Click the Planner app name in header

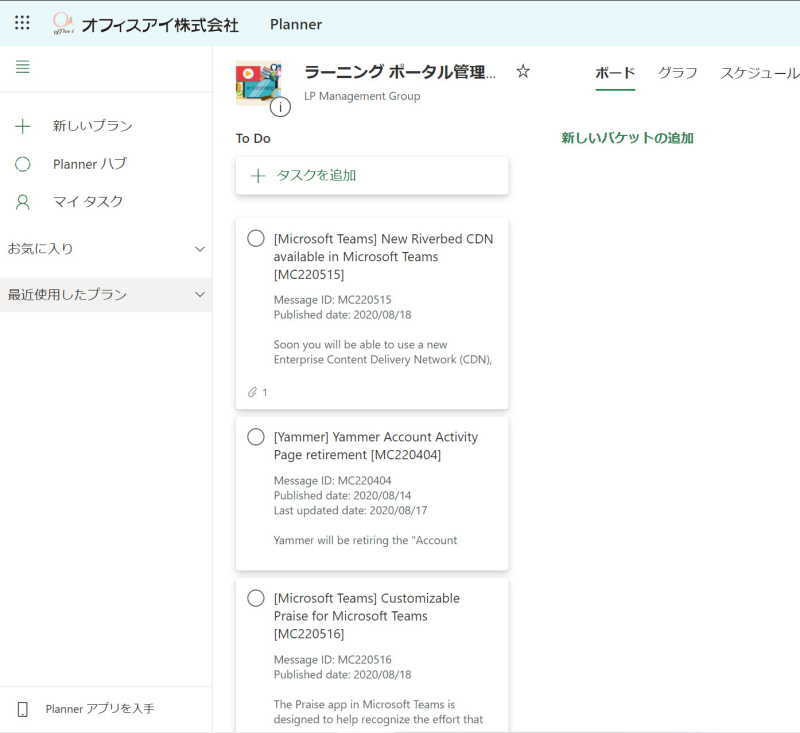click(296, 24)
